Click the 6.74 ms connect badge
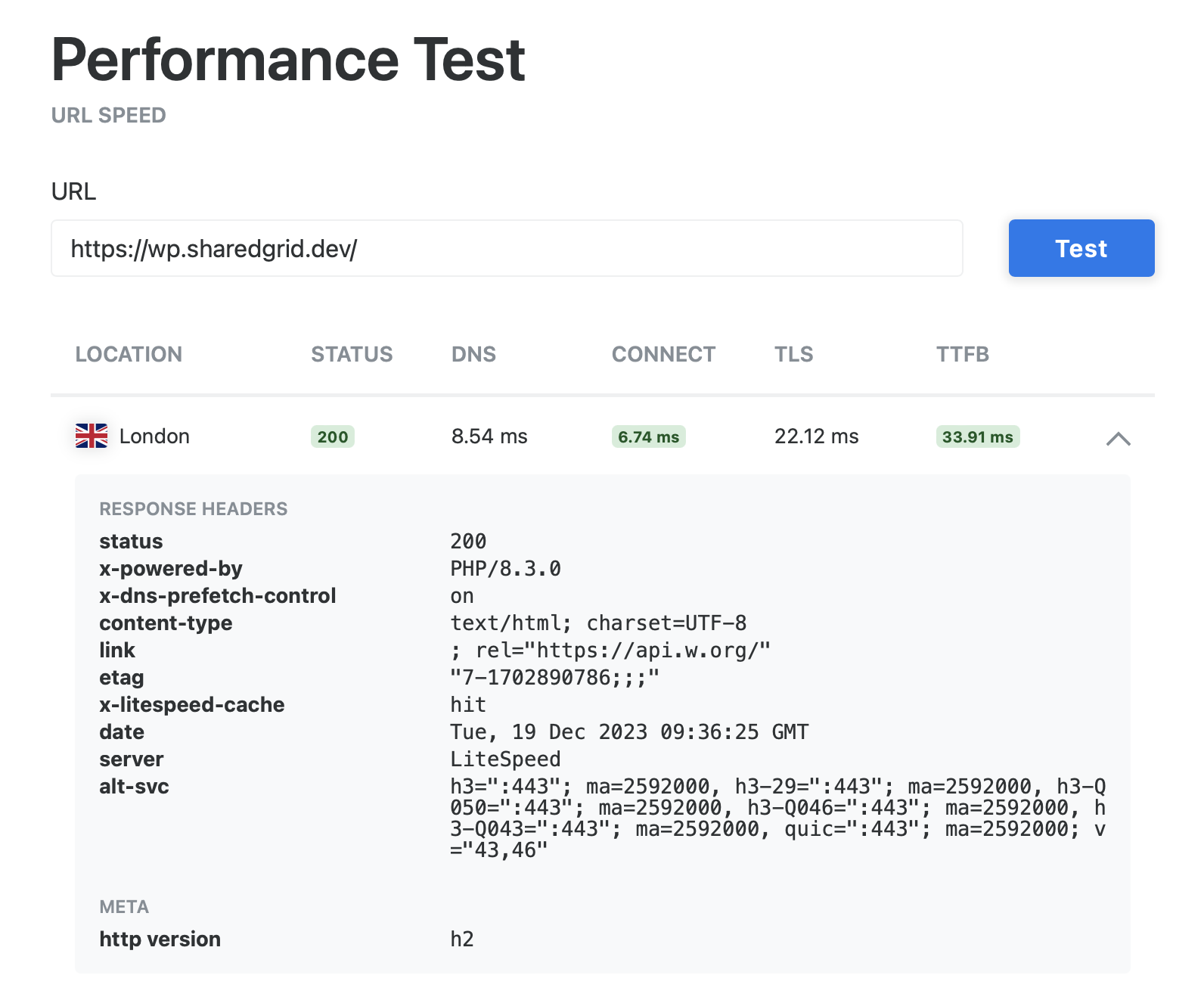Screen dimensions: 1204x997 tap(648, 437)
